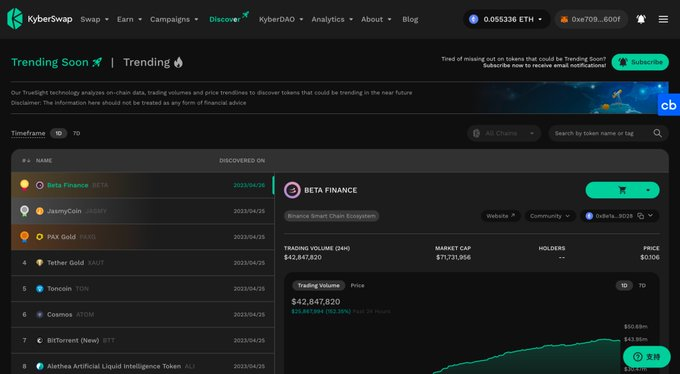Expand the contract address chevron

coord(651,216)
